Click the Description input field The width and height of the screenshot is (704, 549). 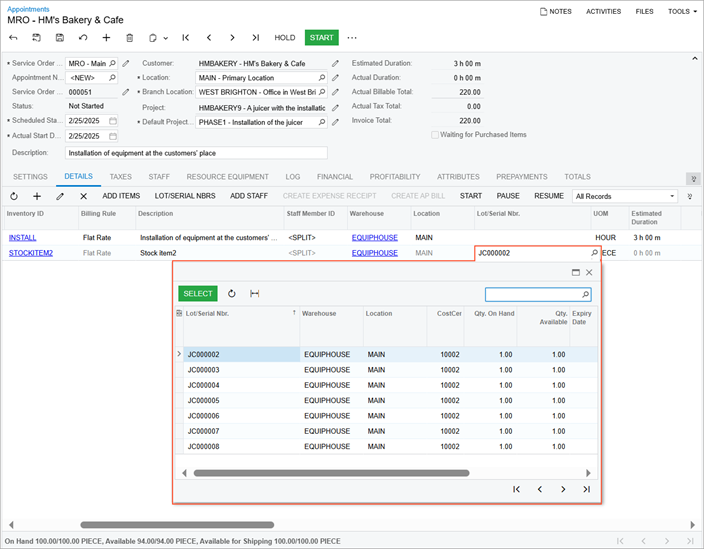(196, 153)
